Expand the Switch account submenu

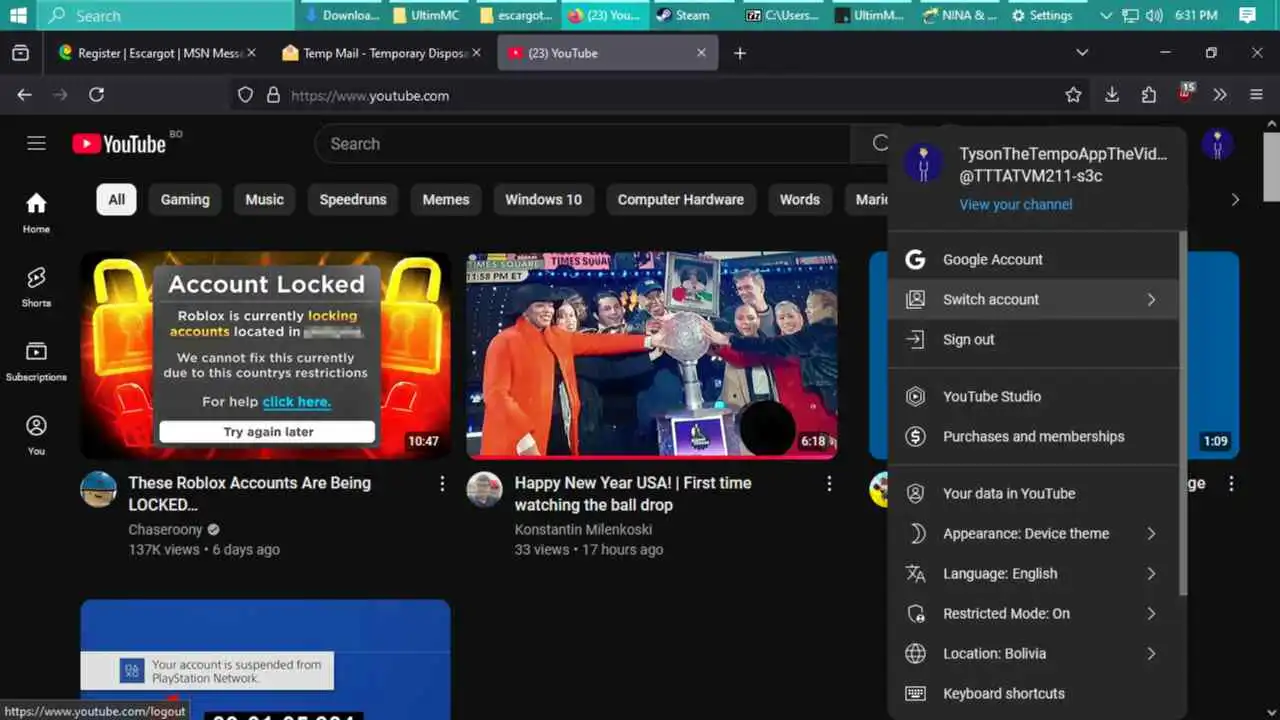[1034, 299]
